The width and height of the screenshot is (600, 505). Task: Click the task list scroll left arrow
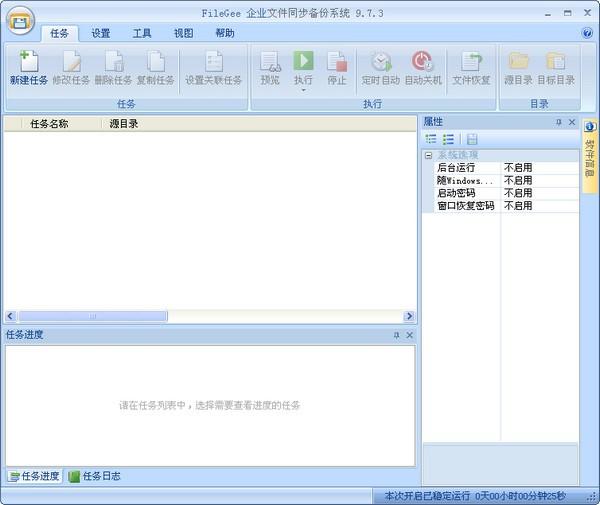tap(10, 316)
